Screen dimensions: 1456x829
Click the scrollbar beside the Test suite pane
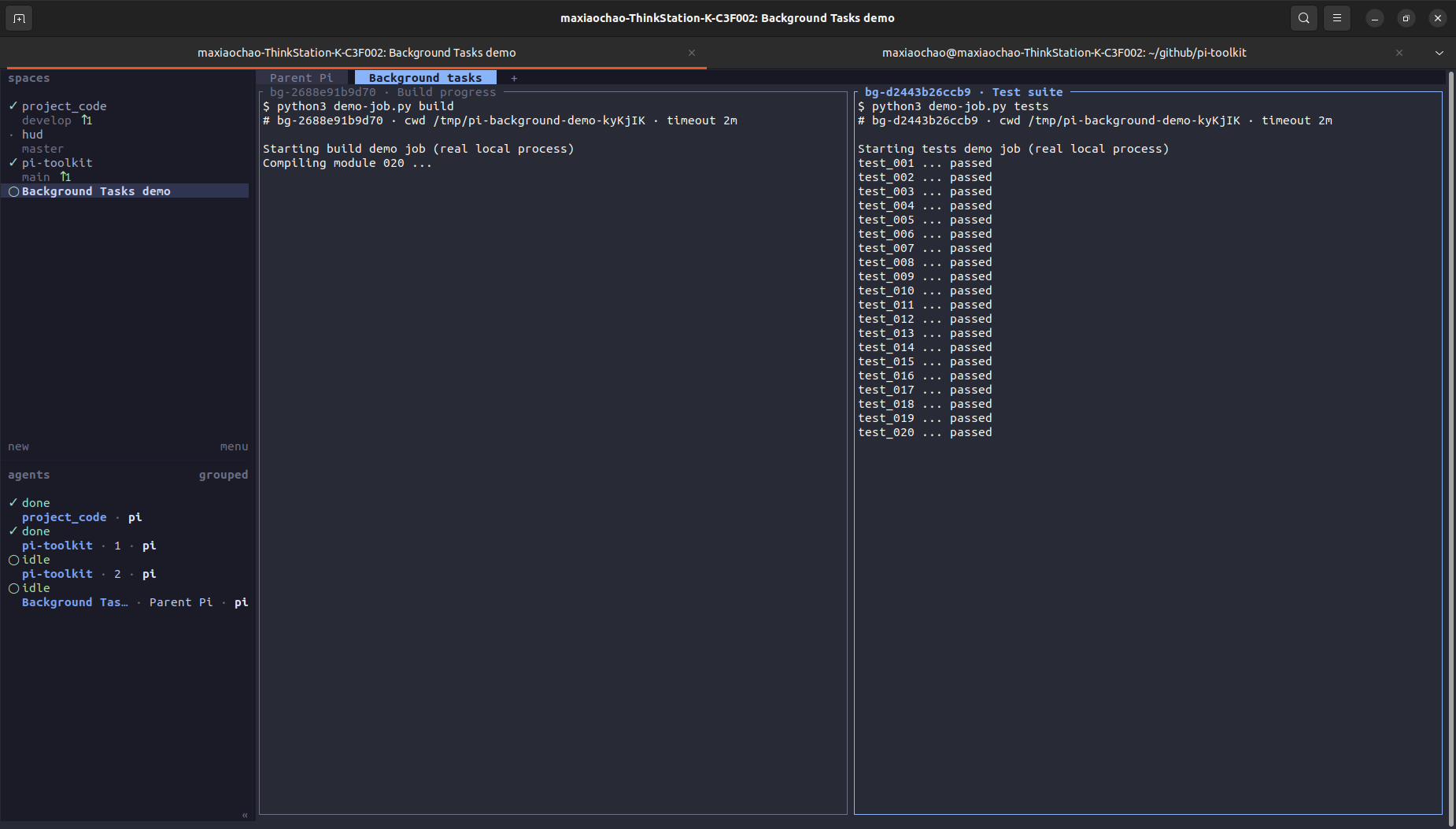(x=1450, y=449)
